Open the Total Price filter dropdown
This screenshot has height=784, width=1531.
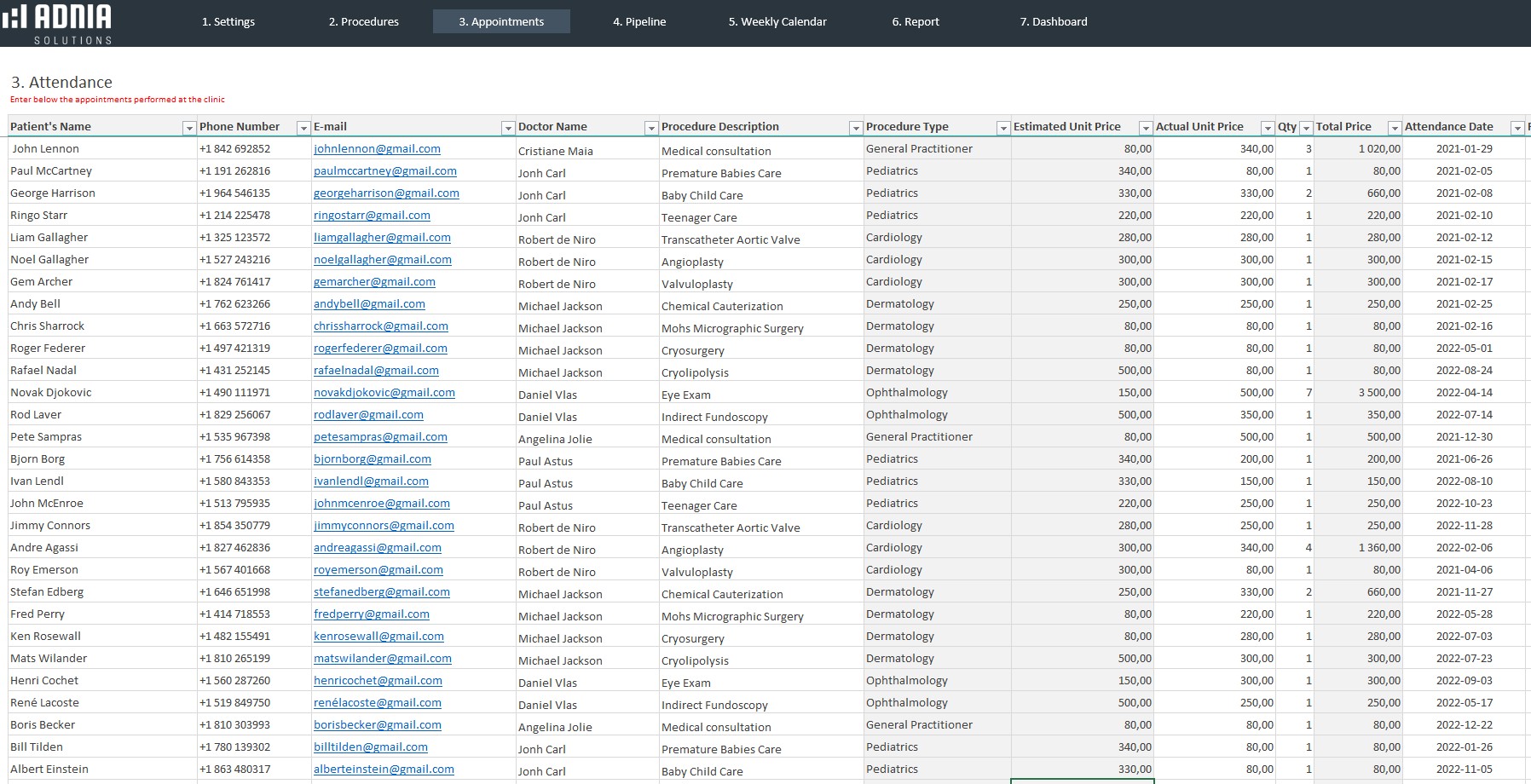(1395, 128)
